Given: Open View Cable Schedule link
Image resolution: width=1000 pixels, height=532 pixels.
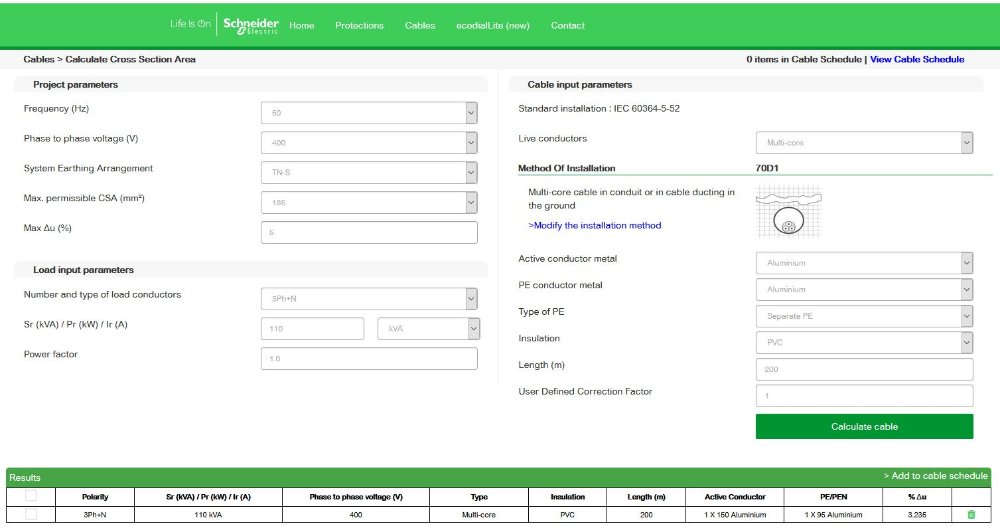Looking at the screenshot, I should [917, 60].
